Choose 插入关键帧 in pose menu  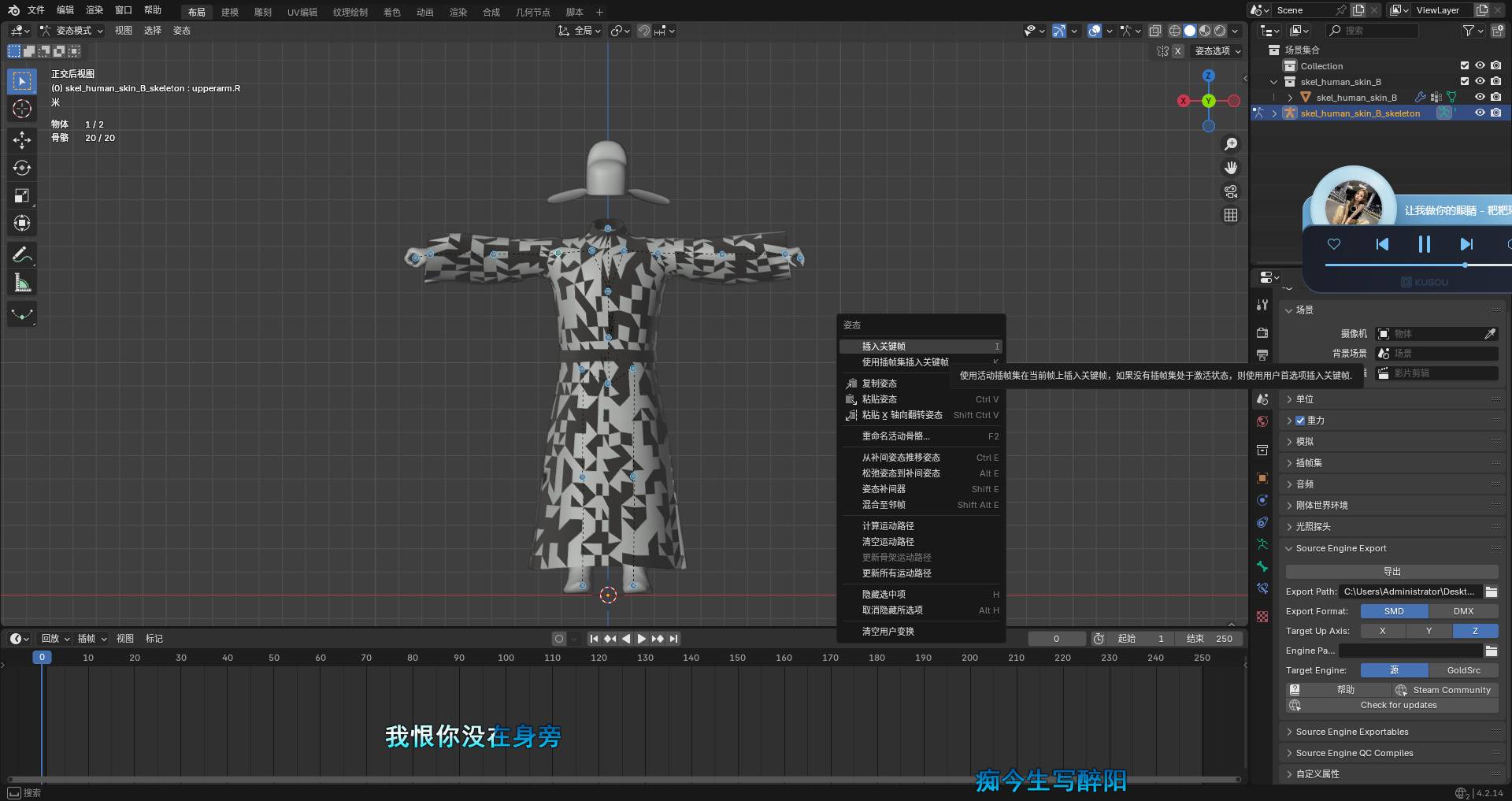(921, 347)
